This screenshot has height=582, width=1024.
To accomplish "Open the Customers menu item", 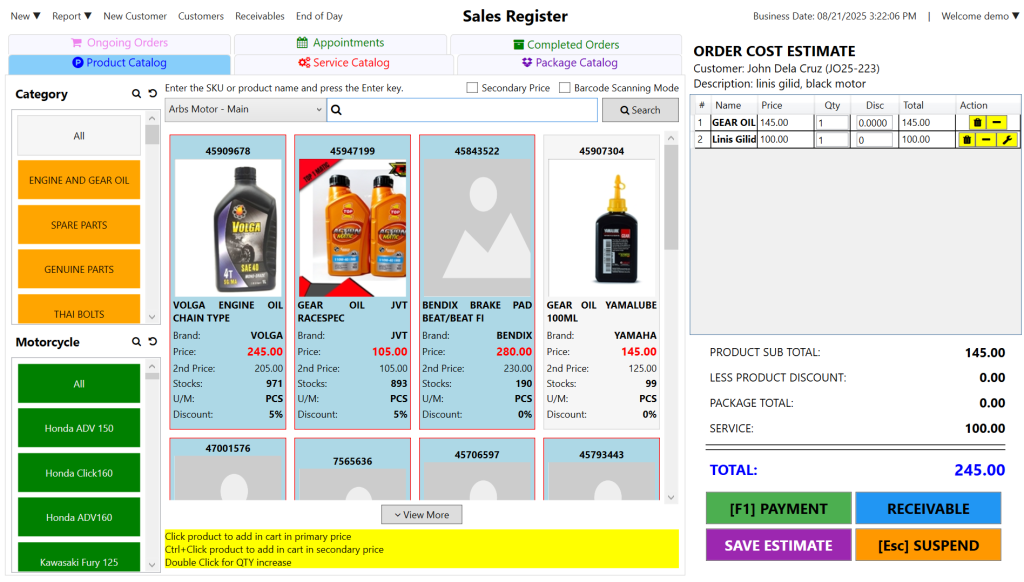I will click(201, 16).
